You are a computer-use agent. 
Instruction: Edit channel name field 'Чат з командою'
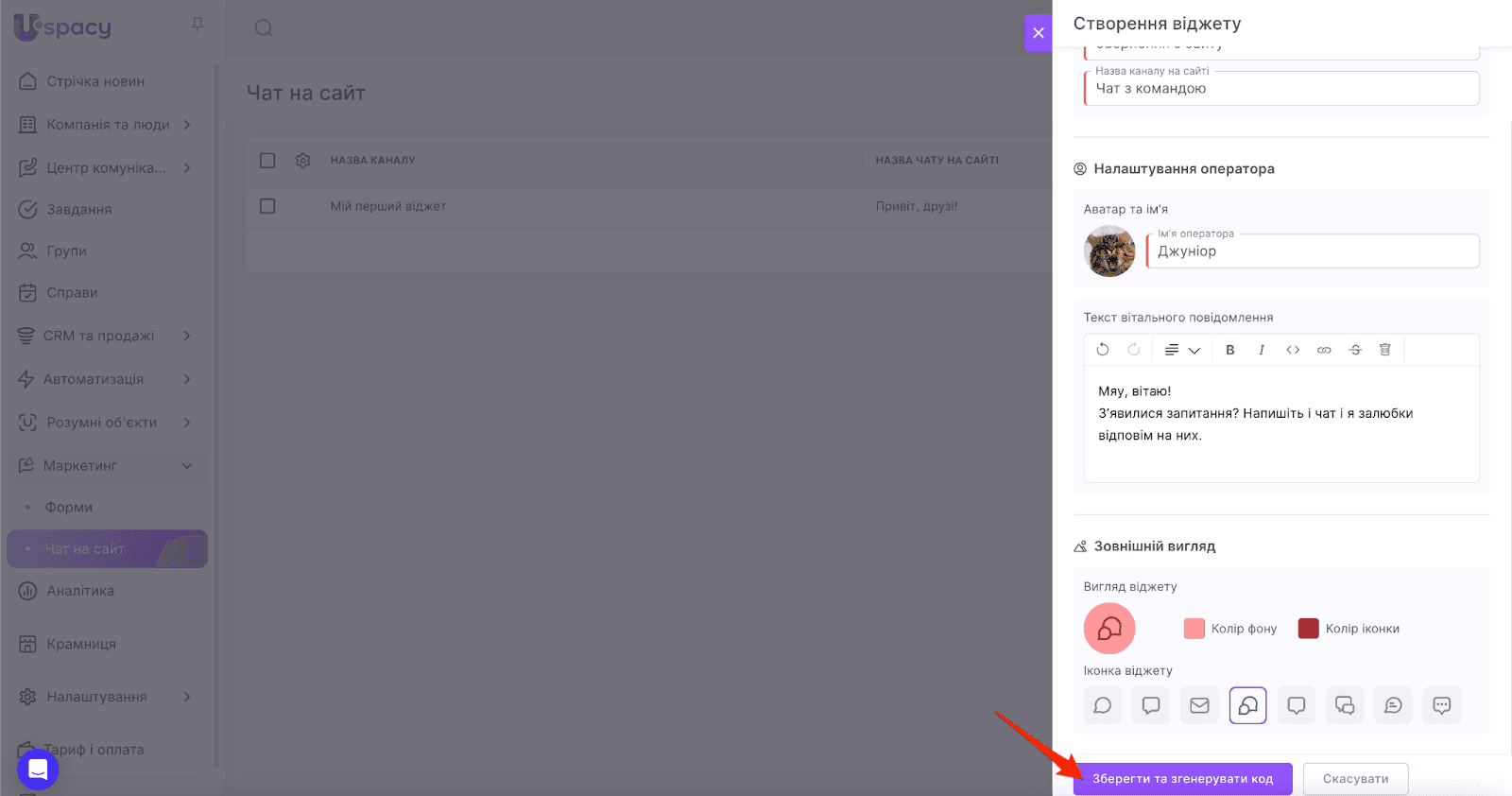pyautogui.click(x=1281, y=88)
